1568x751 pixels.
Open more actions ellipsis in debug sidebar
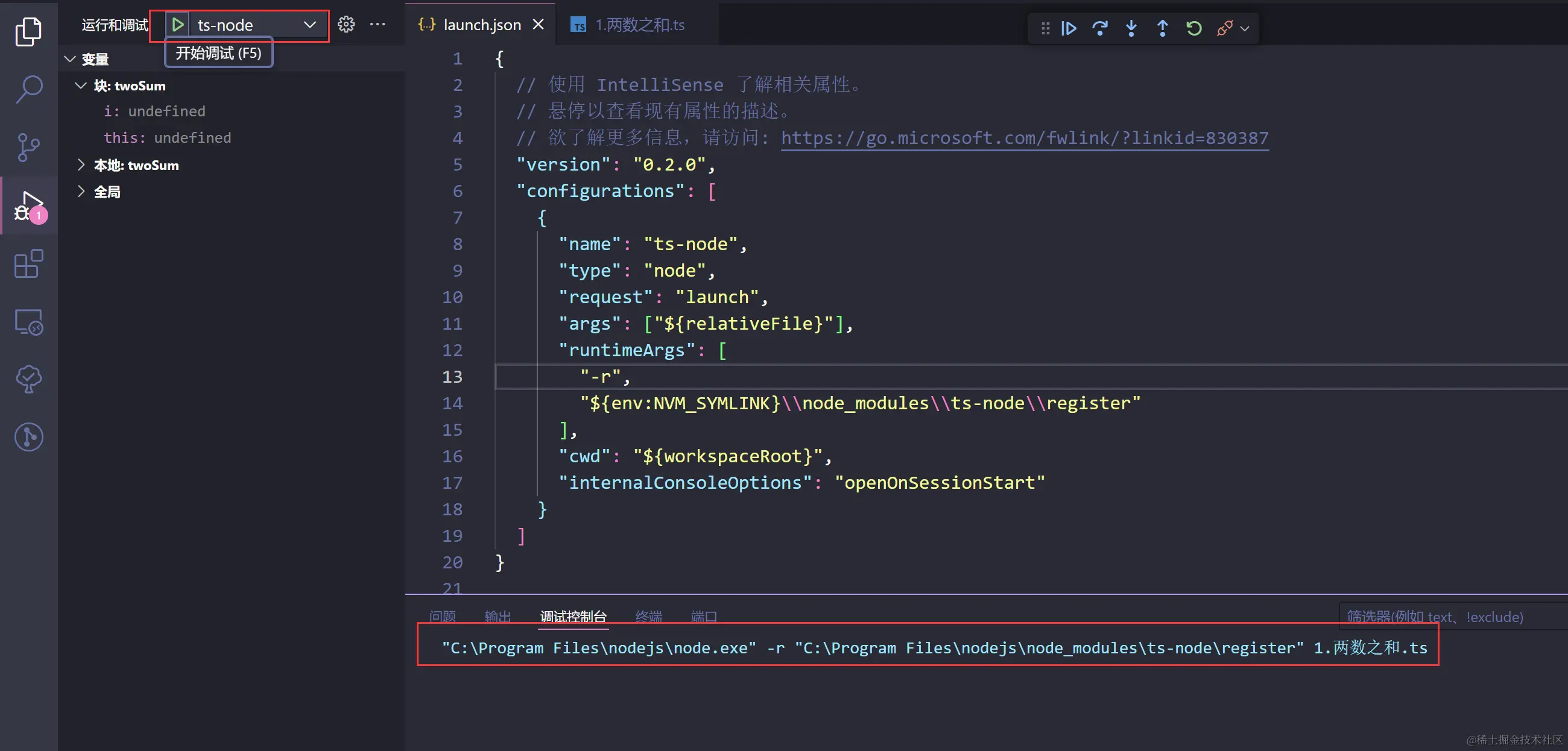(378, 24)
